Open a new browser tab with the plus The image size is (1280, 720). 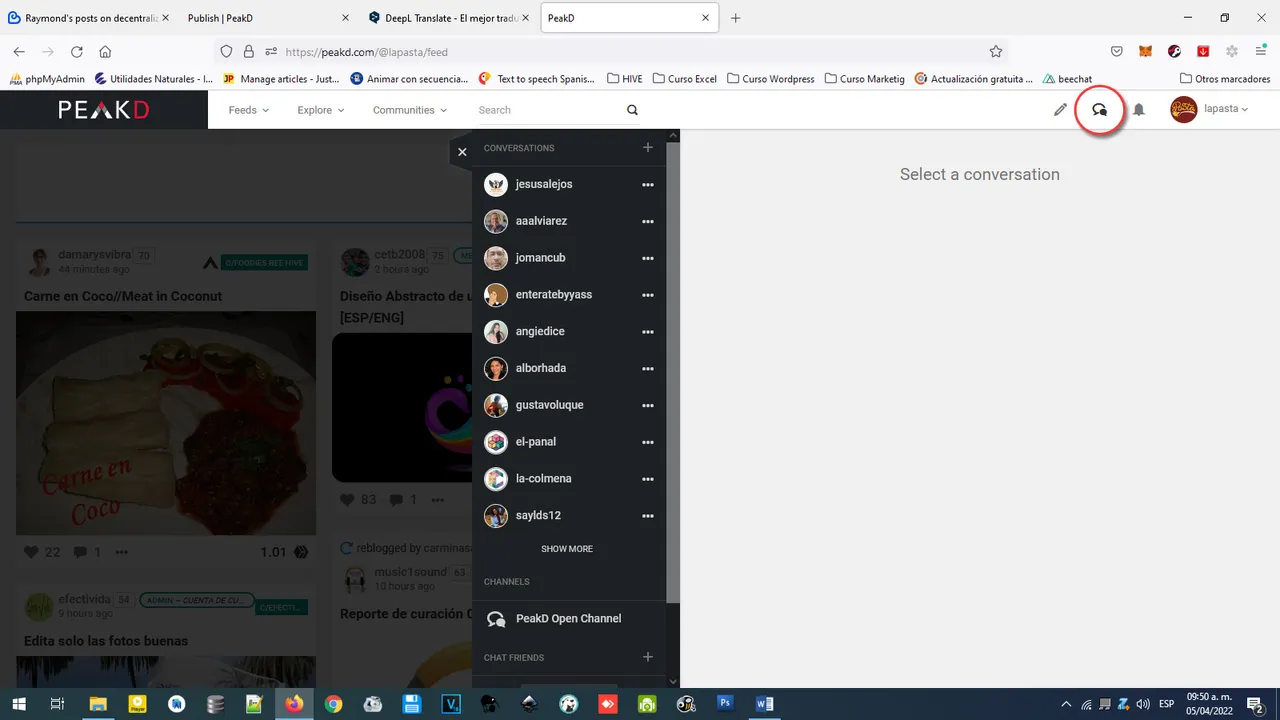(736, 18)
